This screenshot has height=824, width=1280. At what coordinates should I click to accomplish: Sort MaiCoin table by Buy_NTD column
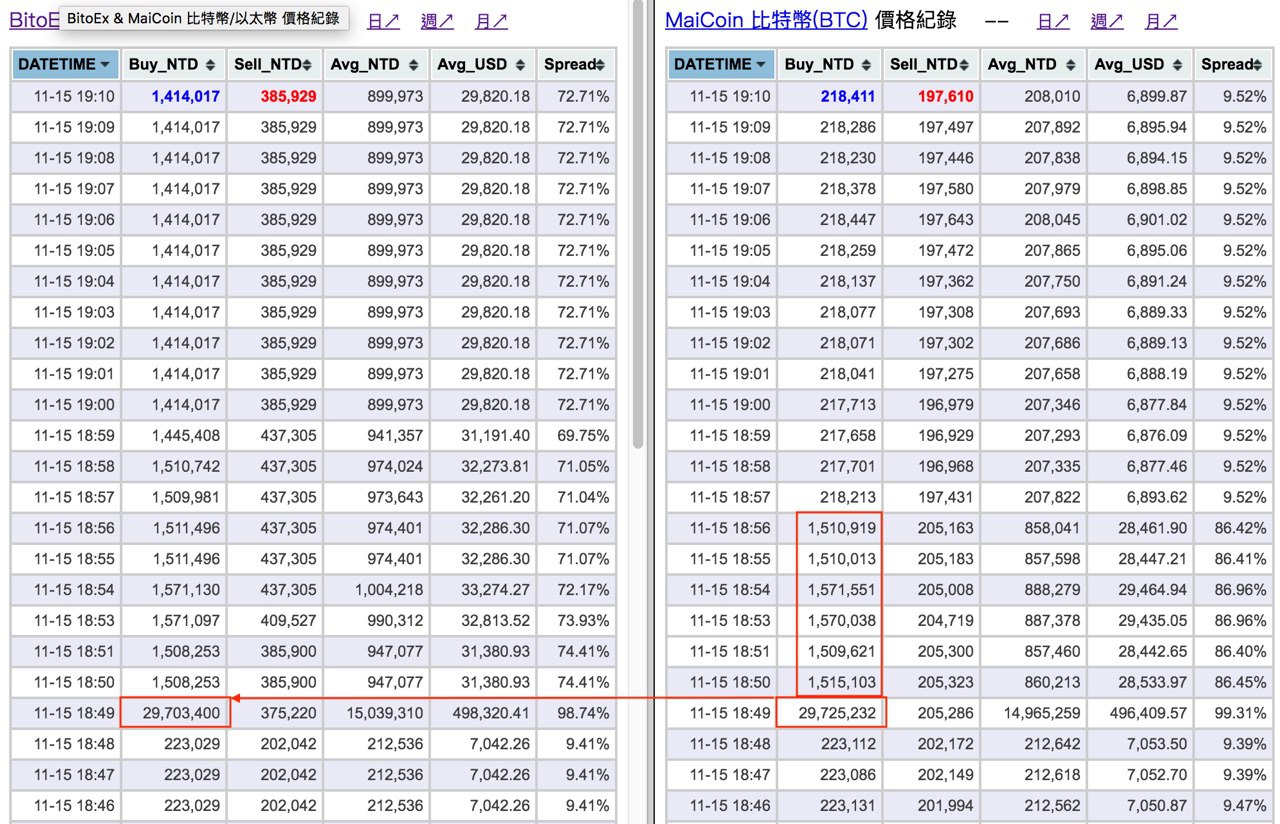tap(829, 65)
